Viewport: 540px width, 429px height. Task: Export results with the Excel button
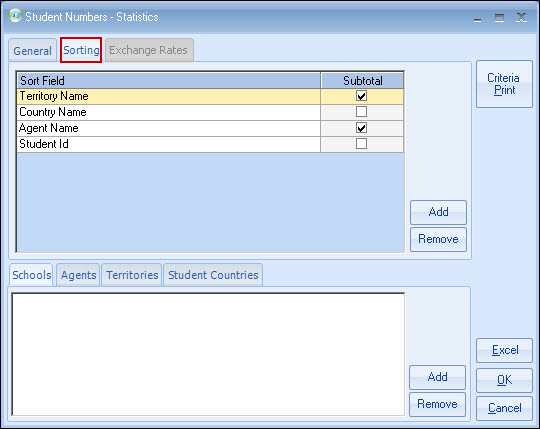coord(505,350)
